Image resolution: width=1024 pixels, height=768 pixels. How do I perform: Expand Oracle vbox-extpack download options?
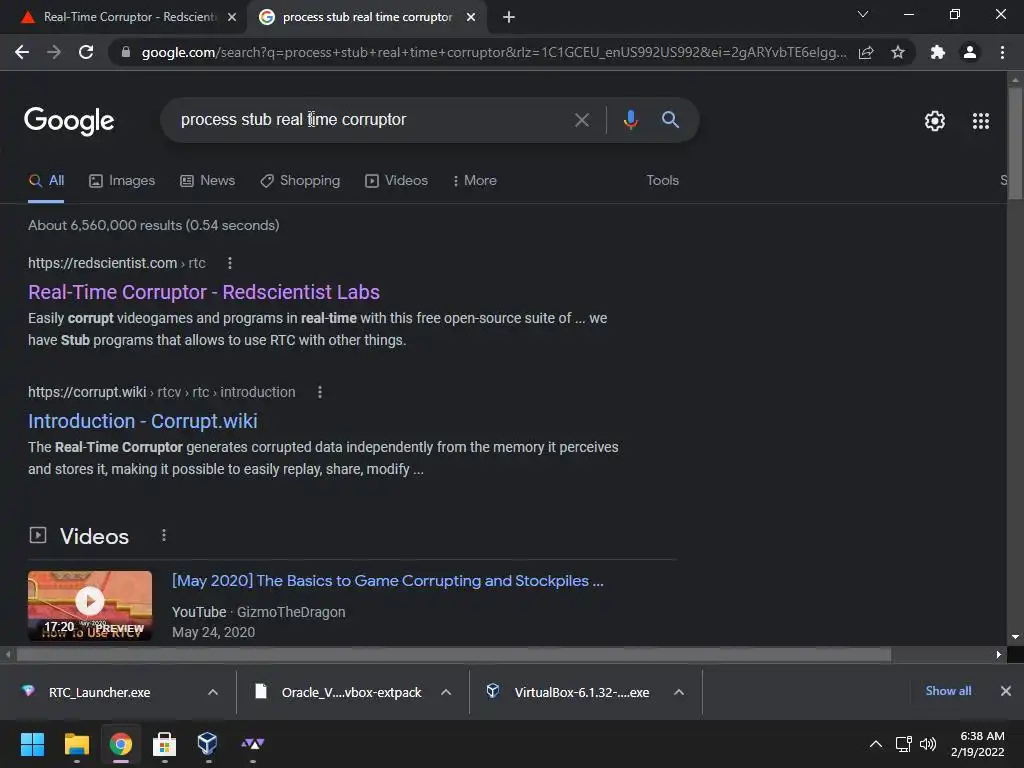coord(446,692)
